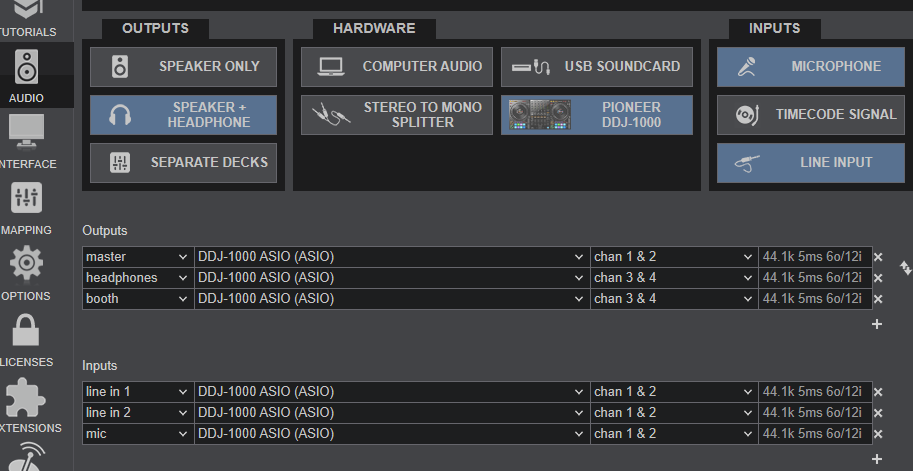This screenshot has height=471, width=913.
Task: Click the master row 44.1k latency info
Action: [815, 257]
